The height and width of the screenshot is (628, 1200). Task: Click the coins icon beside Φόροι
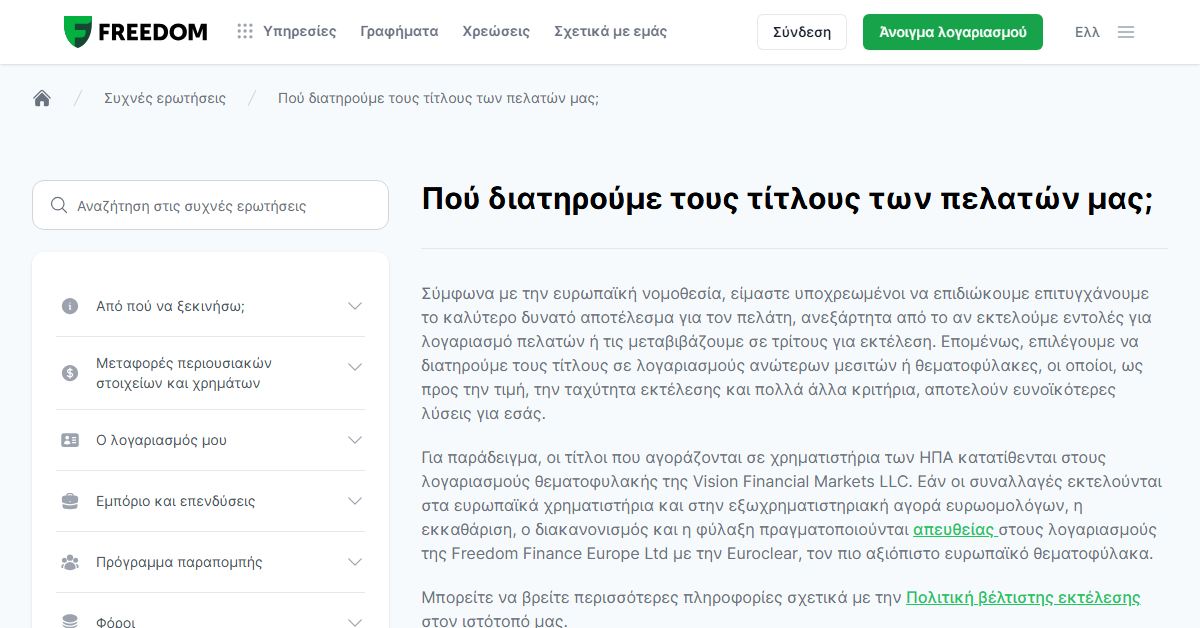click(70, 622)
